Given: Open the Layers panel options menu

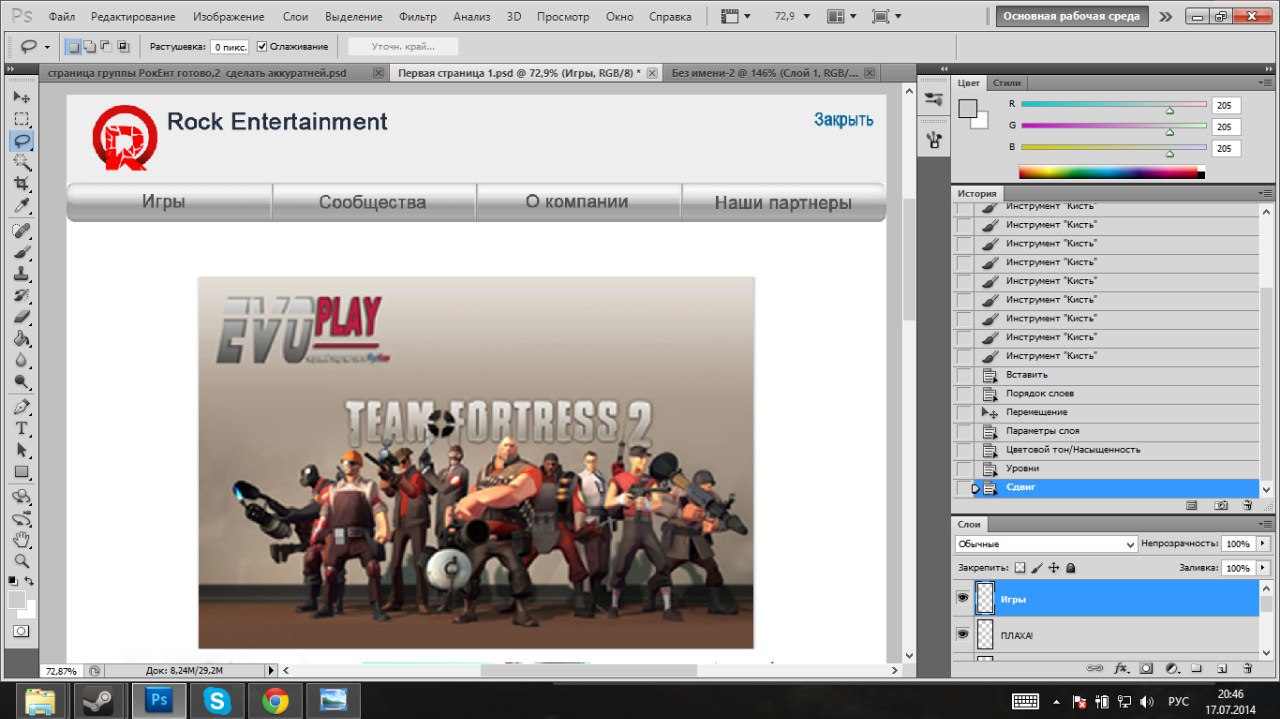Looking at the screenshot, I should [1266, 524].
